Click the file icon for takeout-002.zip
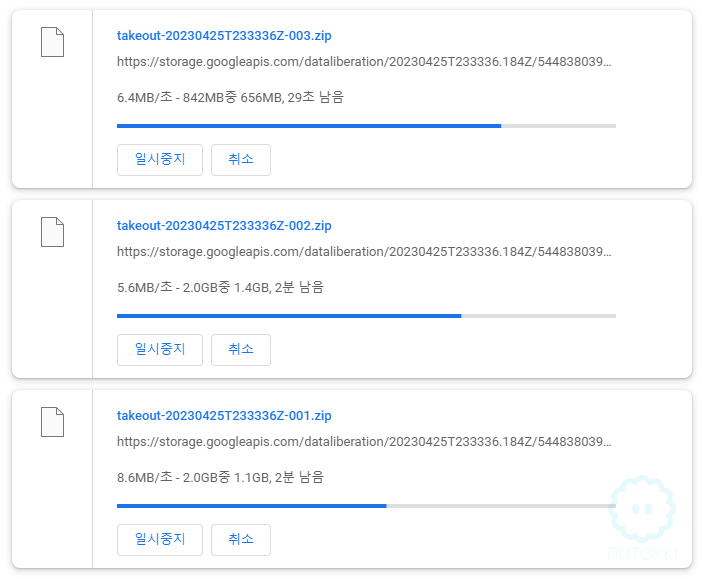 click(52, 232)
